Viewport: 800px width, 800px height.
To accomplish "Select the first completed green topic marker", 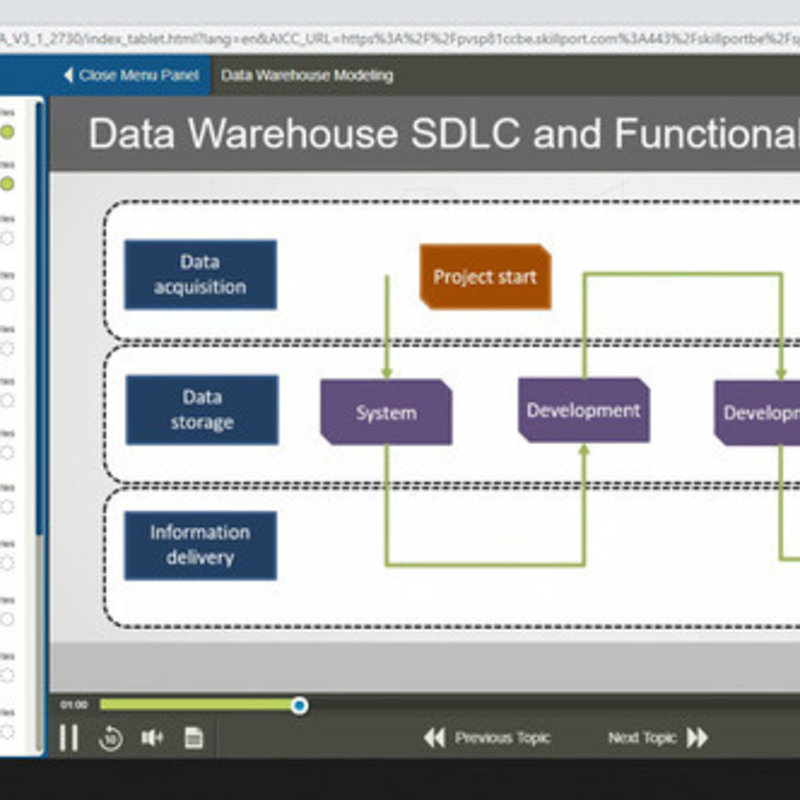I will click(x=7, y=132).
